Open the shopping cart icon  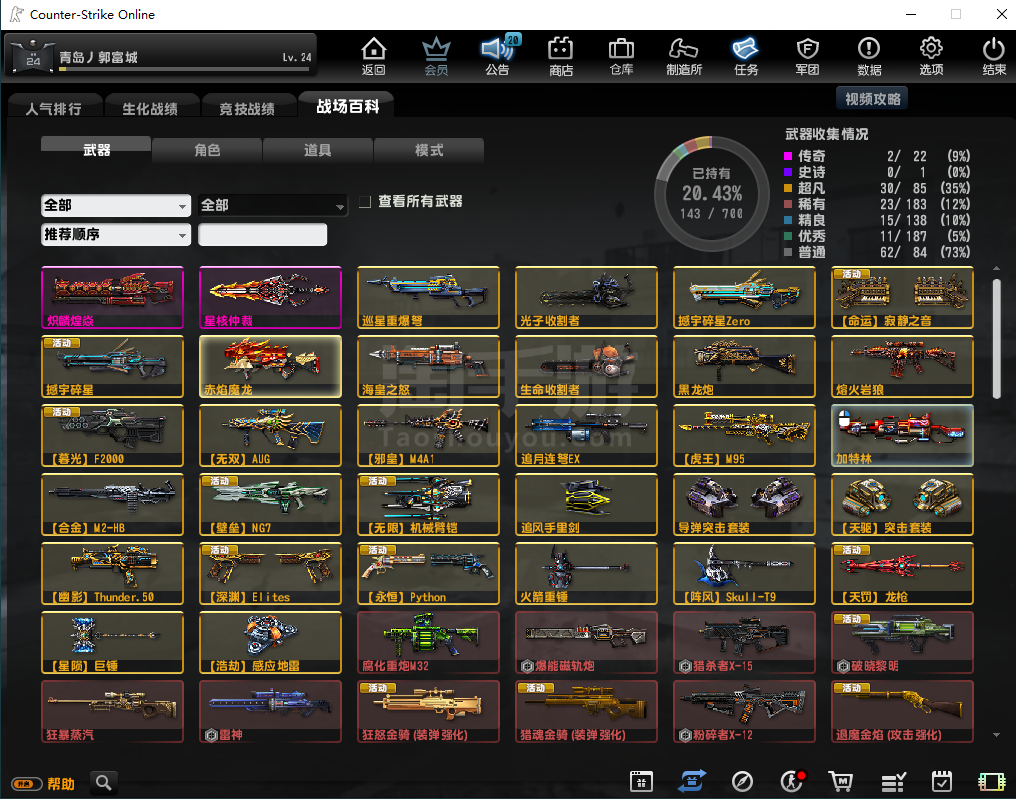click(x=841, y=782)
